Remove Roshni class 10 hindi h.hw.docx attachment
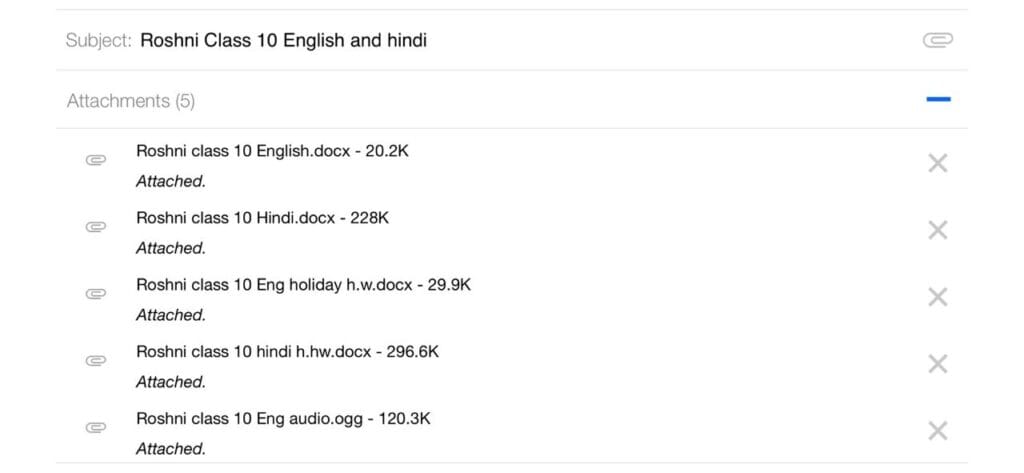The image size is (1024, 473). pyautogui.click(x=938, y=364)
